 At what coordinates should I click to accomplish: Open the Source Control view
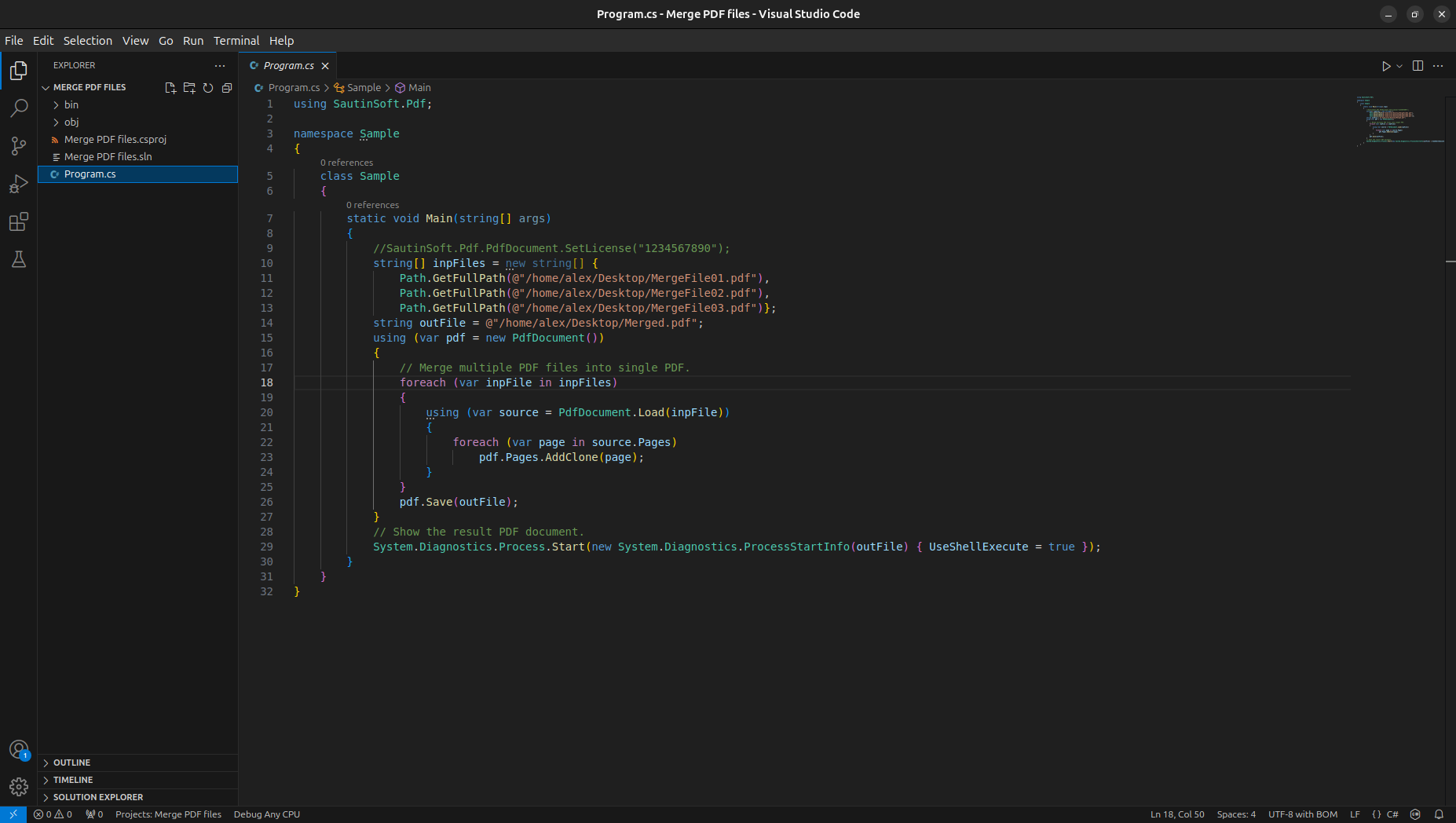(19, 146)
